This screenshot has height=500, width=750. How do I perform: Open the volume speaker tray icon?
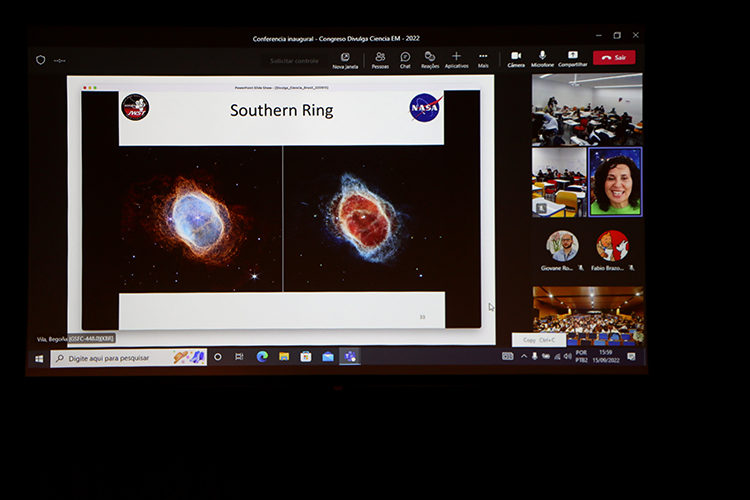tap(567, 356)
